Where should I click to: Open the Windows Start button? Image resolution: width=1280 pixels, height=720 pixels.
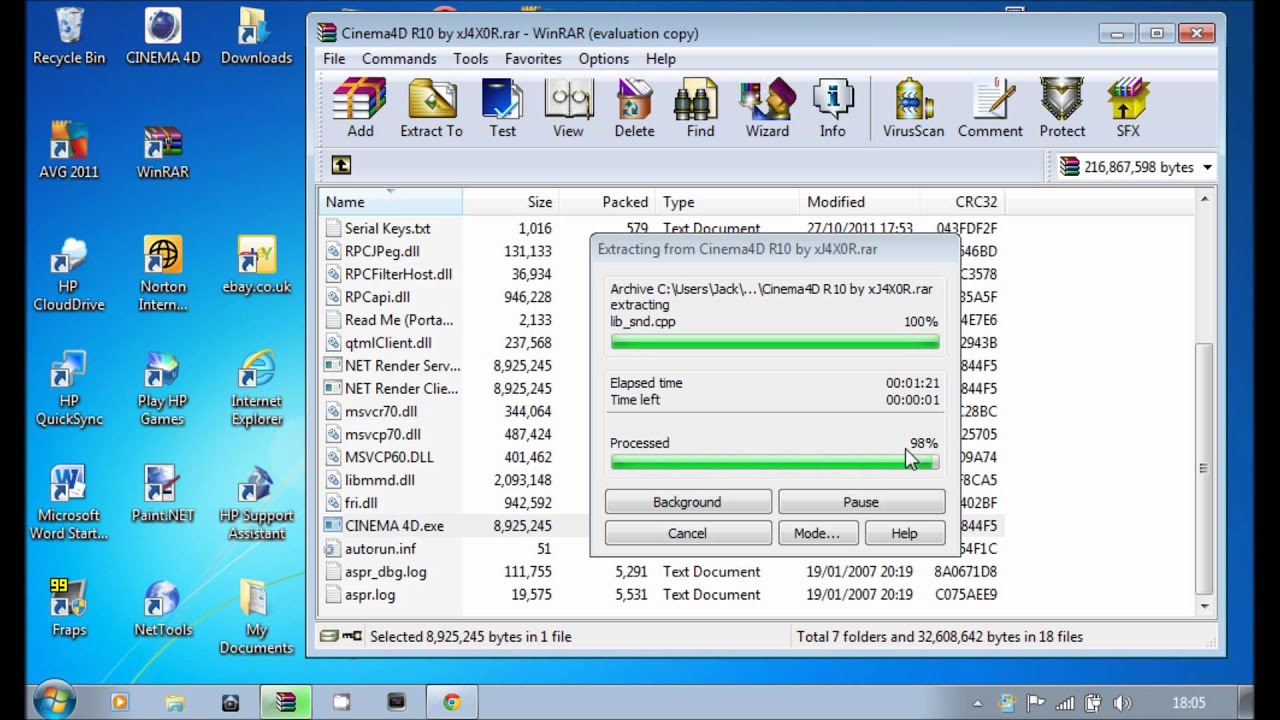click(x=53, y=700)
